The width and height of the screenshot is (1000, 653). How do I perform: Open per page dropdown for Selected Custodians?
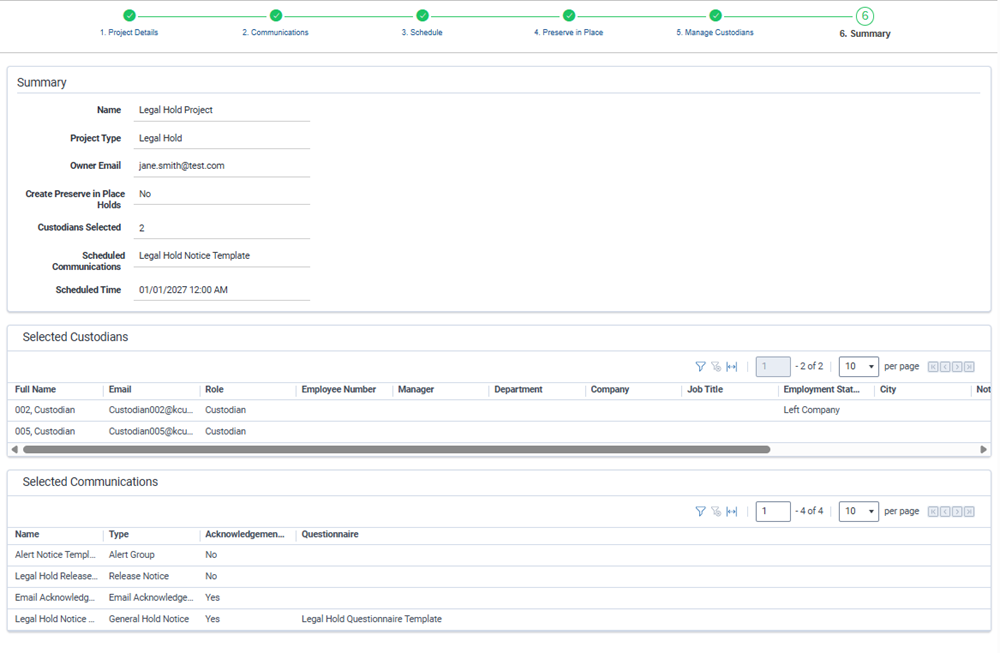point(858,367)
